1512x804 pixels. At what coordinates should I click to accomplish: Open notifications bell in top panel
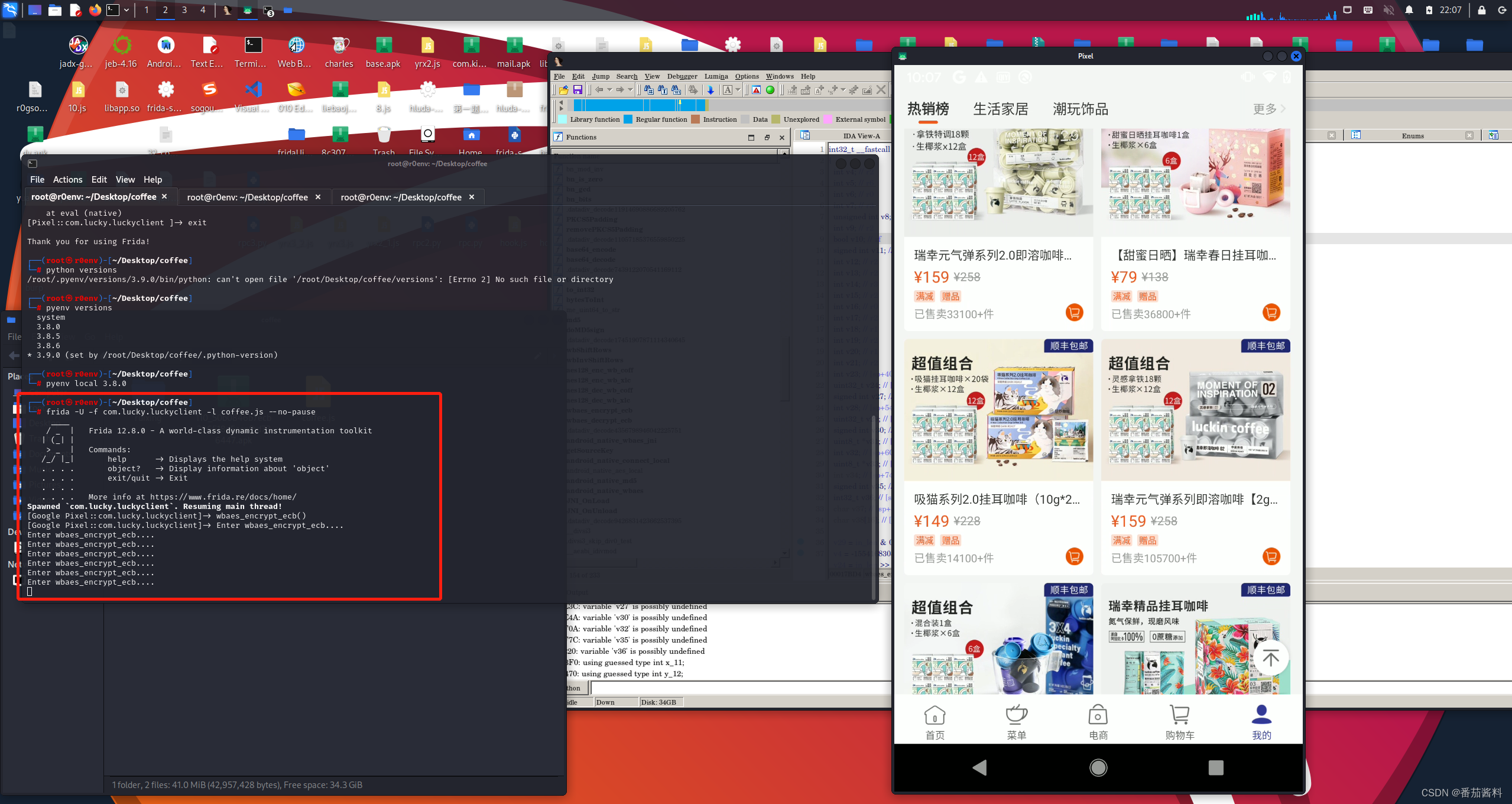coord(1409,10)
